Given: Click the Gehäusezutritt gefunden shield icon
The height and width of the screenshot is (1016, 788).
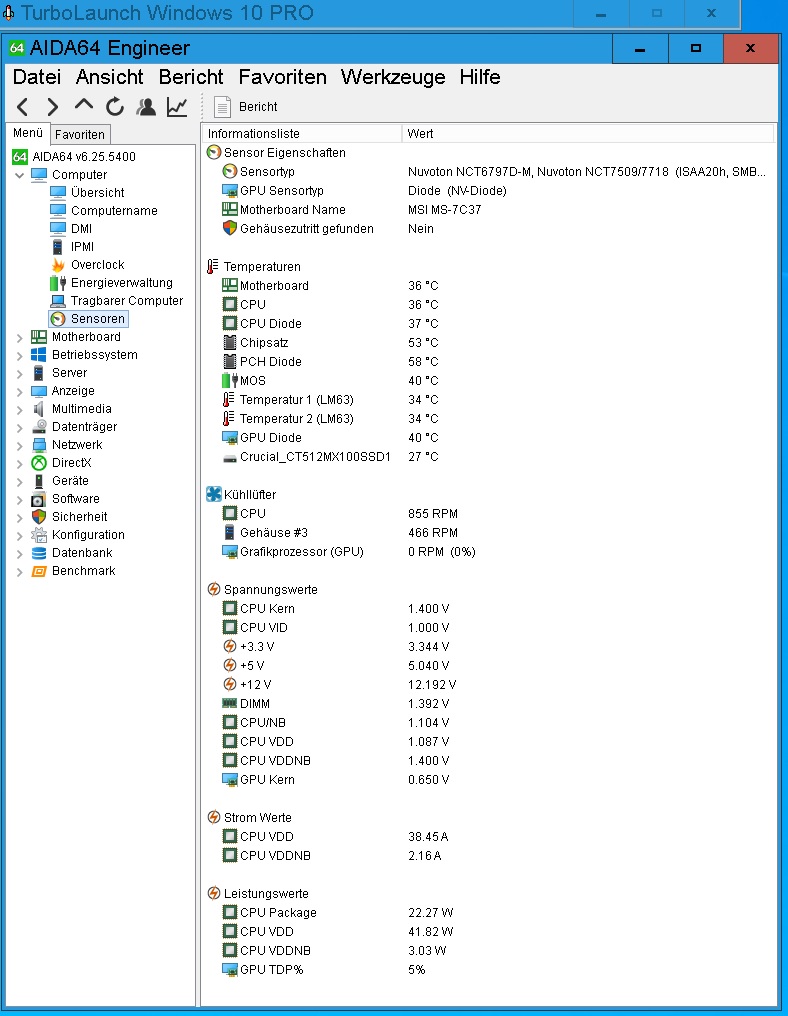Looking at the screenshot, I should tap(229, 228).
